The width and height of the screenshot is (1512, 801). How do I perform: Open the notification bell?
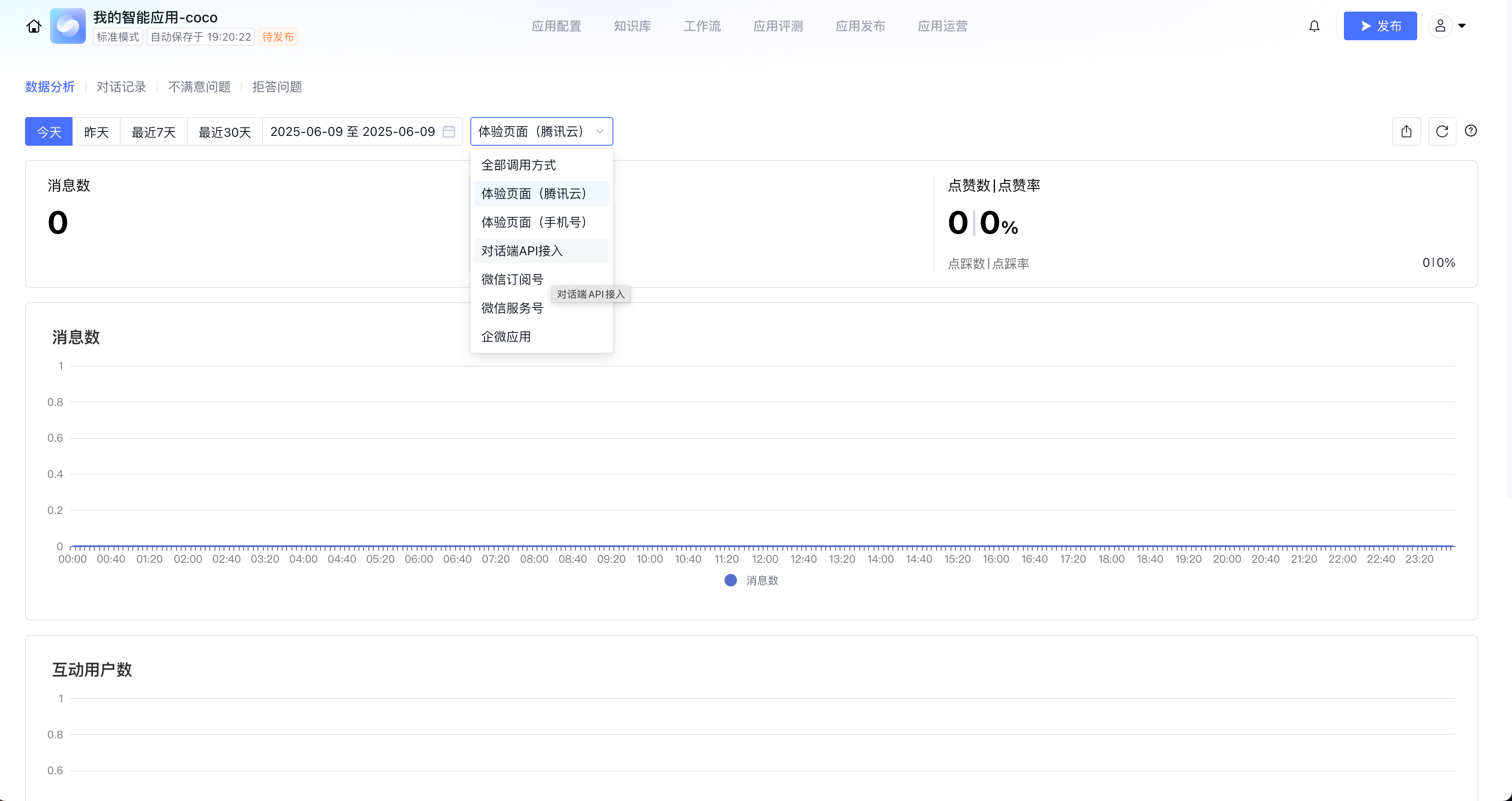1314,26
